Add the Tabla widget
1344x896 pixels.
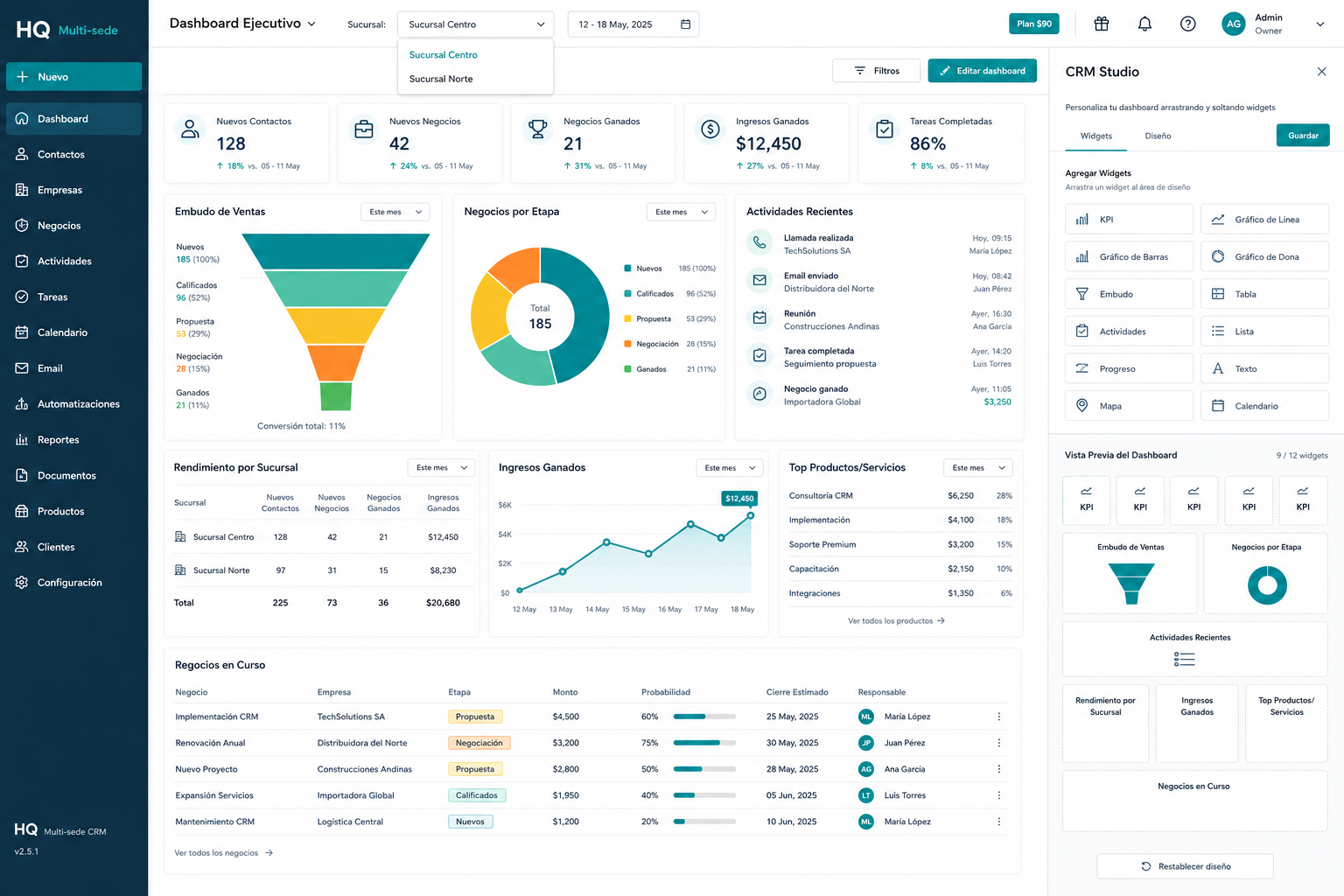click(x=1264, y=294)
